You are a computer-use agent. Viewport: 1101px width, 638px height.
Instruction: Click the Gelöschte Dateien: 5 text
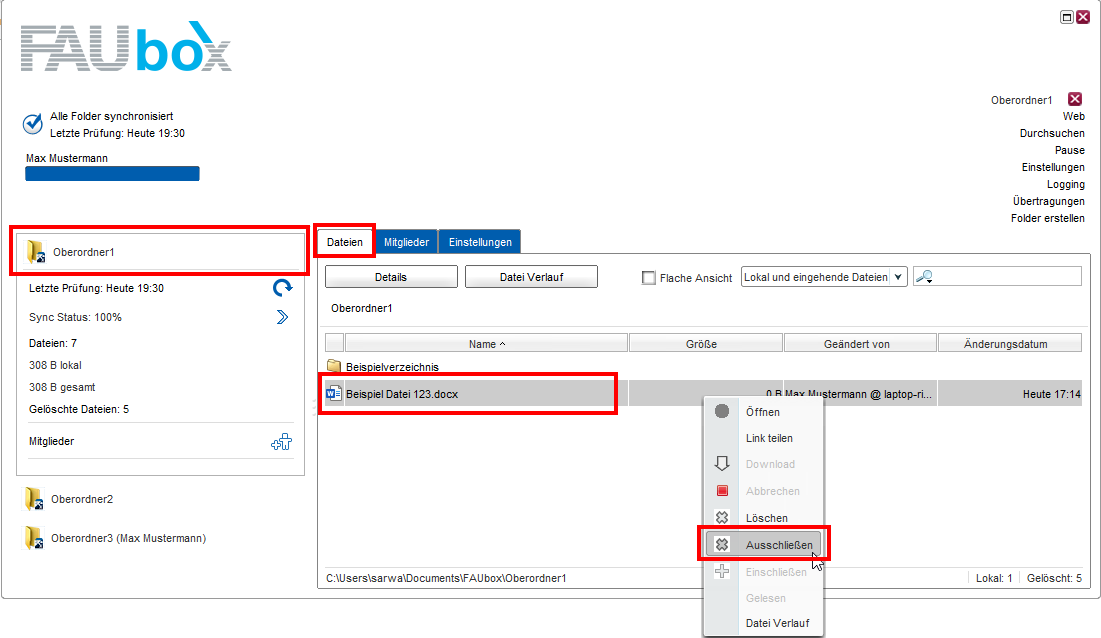[79, 409]
